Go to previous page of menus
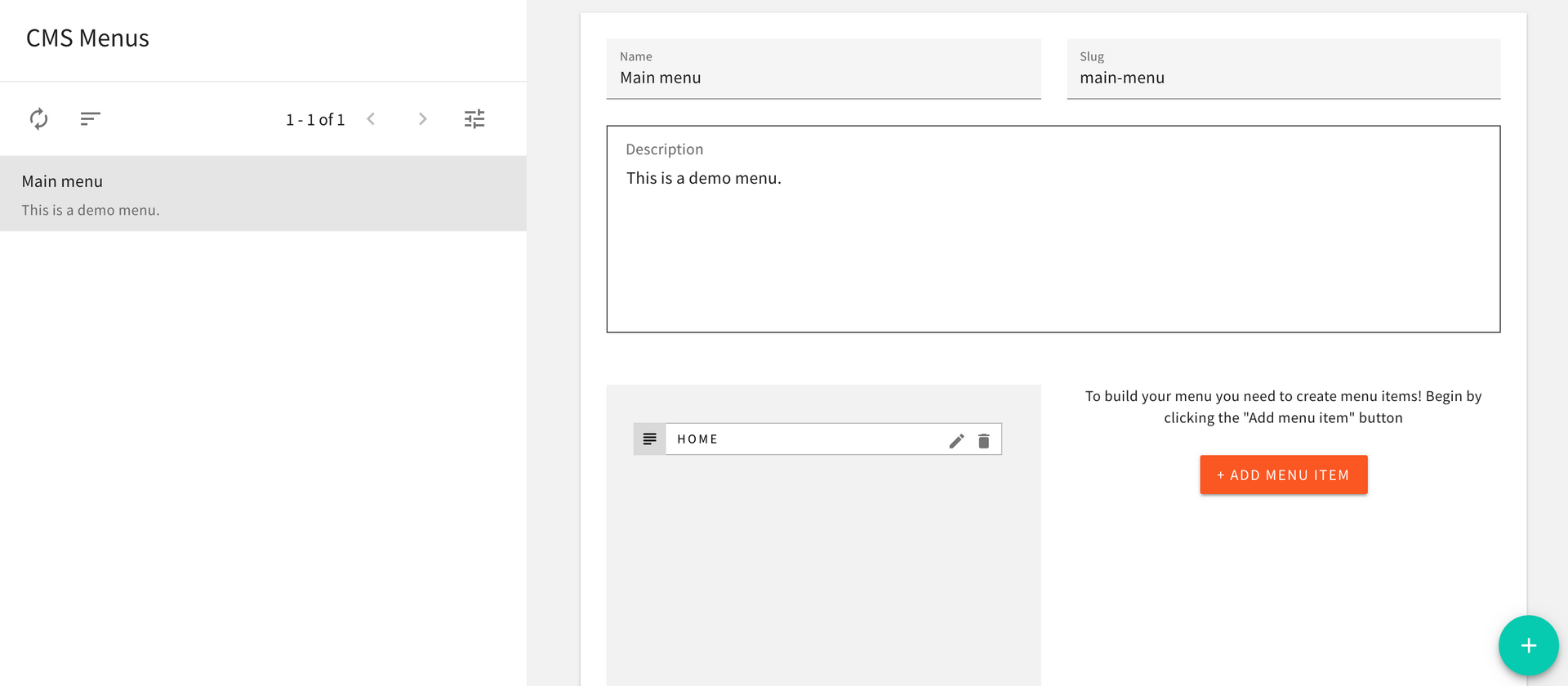Viewport: 1568px width, 686px height. (x=371, y=119)
